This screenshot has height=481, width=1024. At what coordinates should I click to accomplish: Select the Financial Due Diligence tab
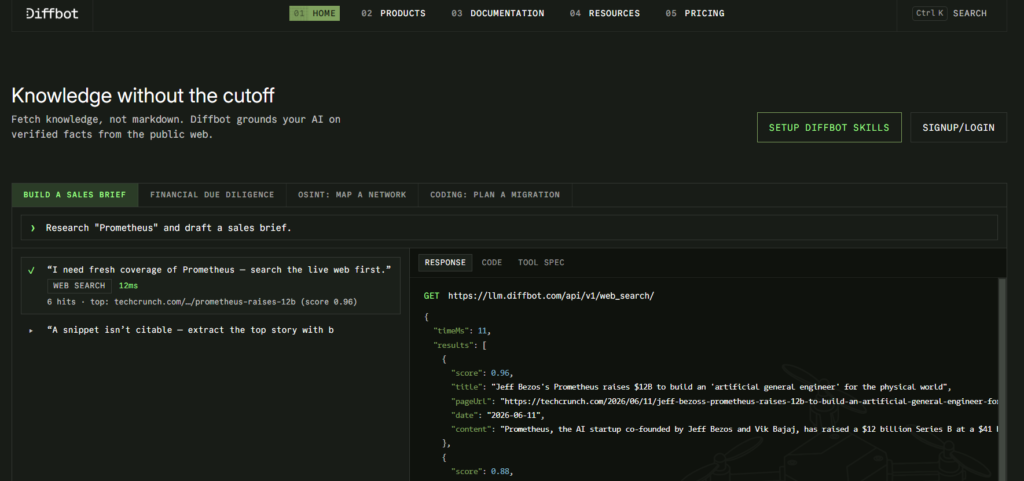point(212,194)
